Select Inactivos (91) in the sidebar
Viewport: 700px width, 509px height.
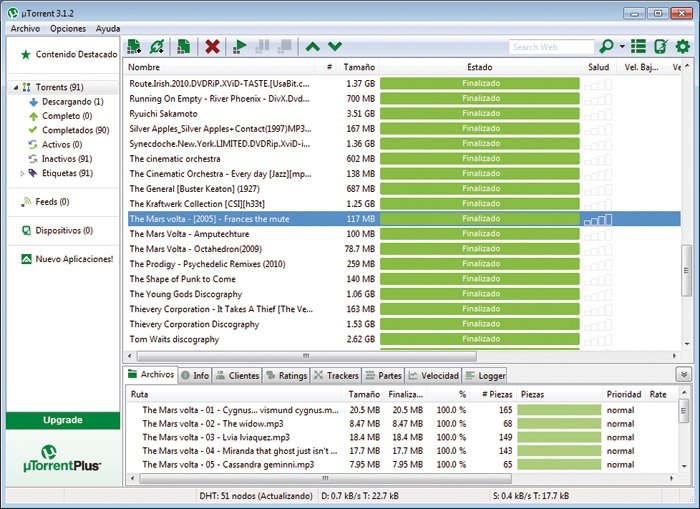pyautogui.click(x=60, y=159)
